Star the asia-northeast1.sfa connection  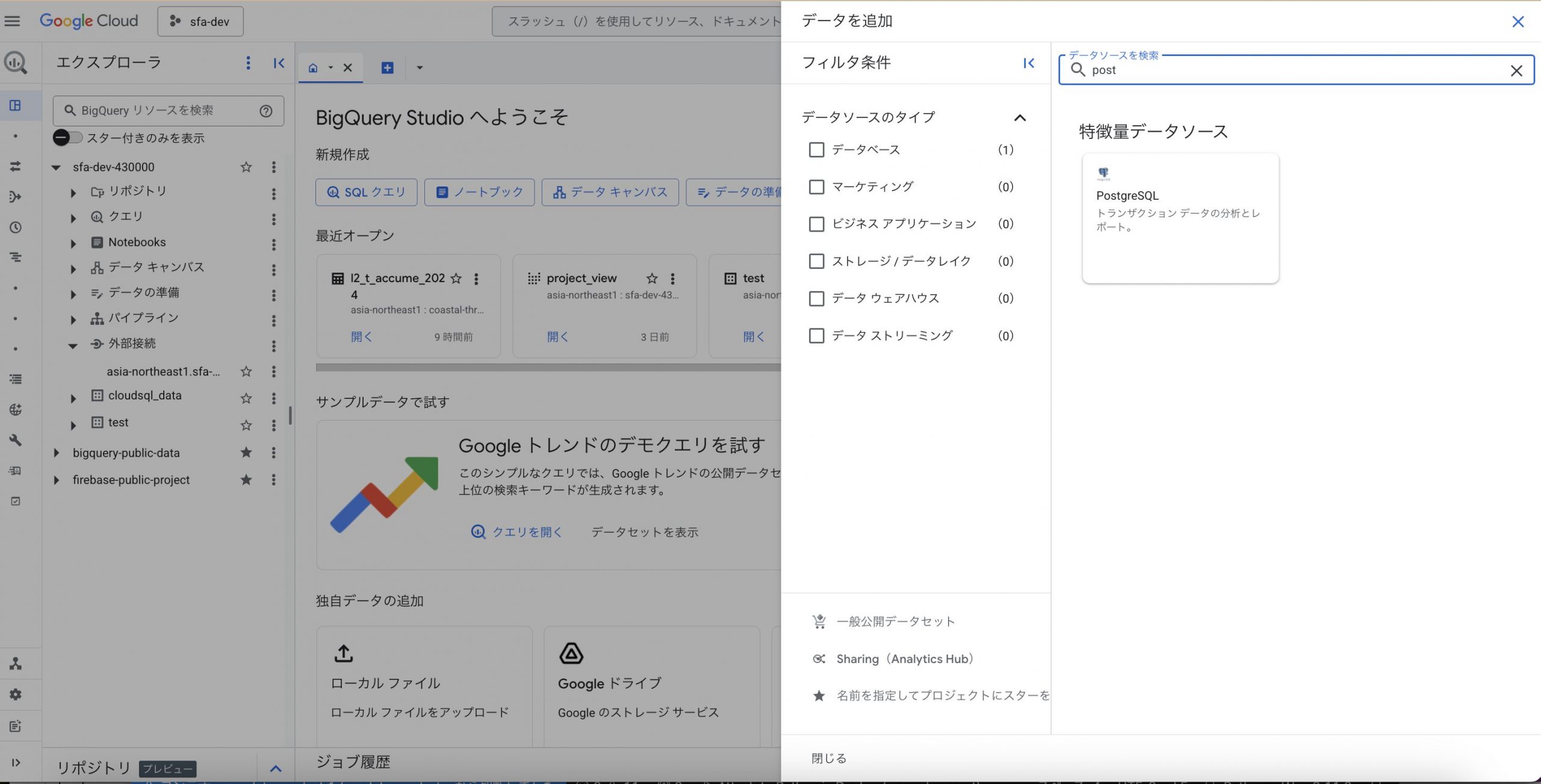[246, 371]
